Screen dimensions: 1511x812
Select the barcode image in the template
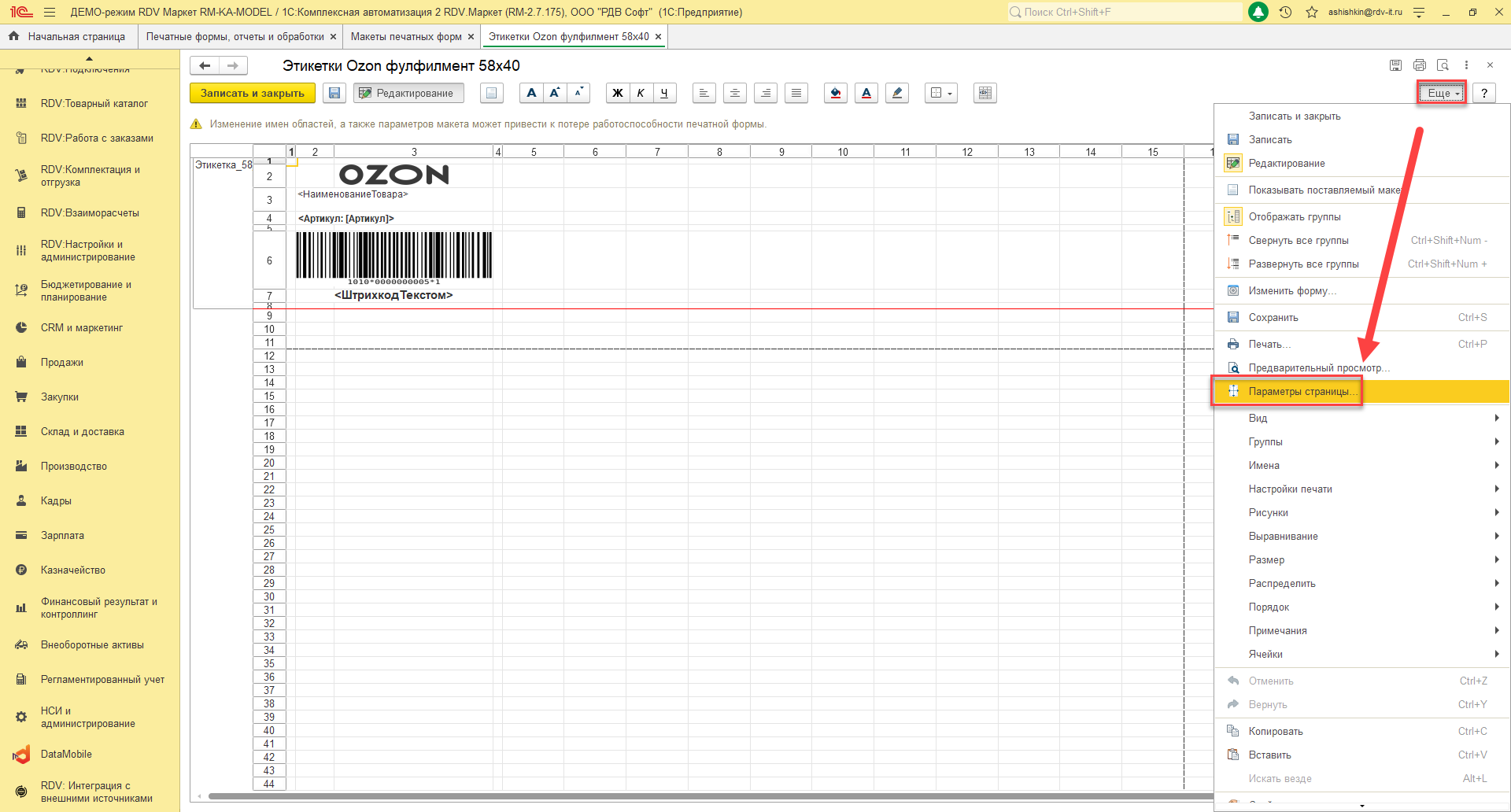[394, 257]
